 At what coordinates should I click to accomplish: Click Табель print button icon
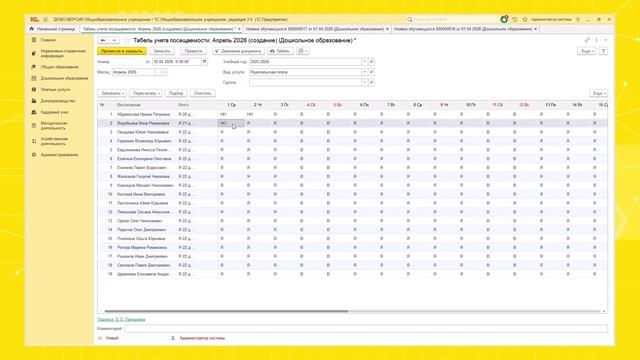[280, 51]
